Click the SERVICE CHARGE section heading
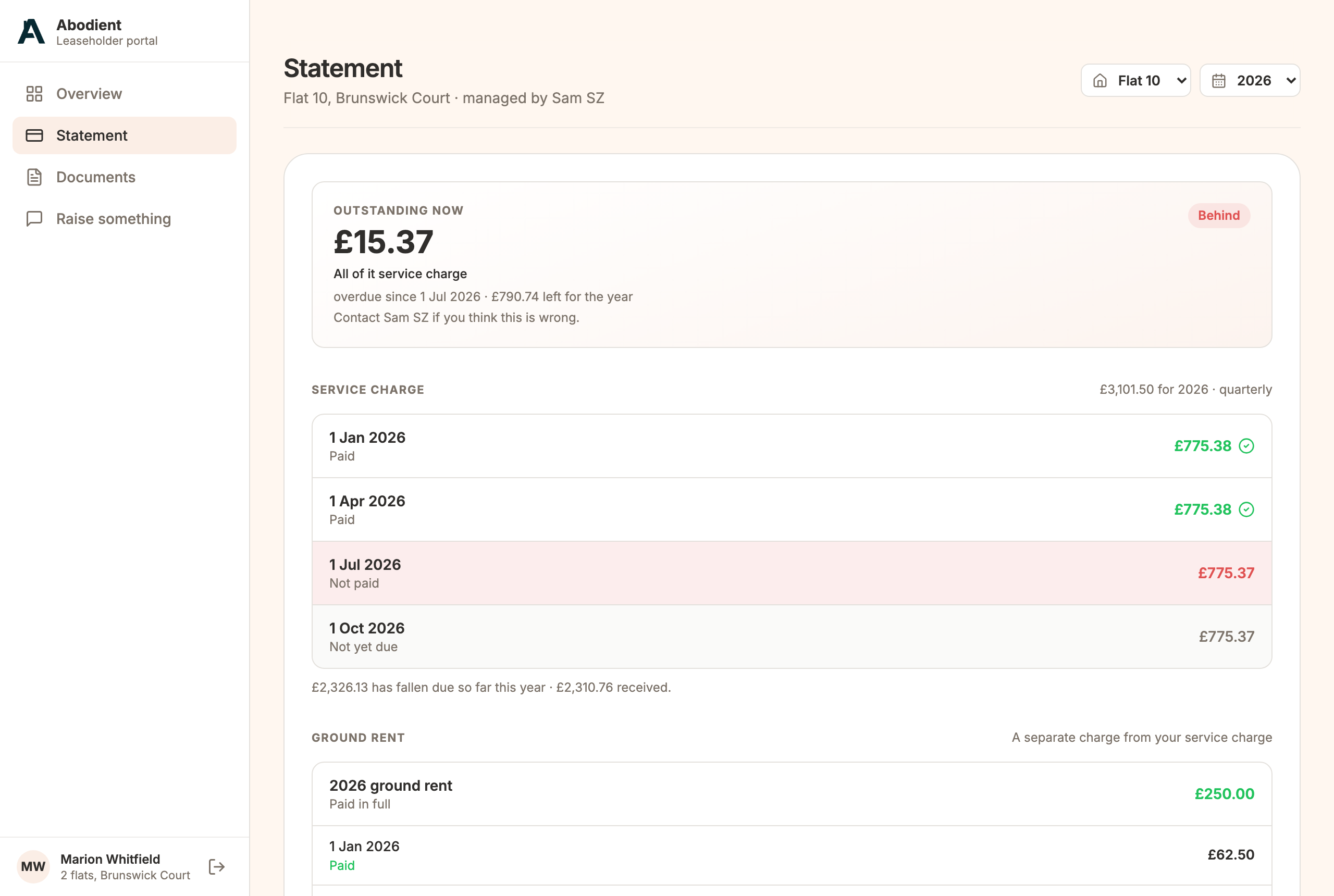1334x896 pixels. tap(368, 390)
